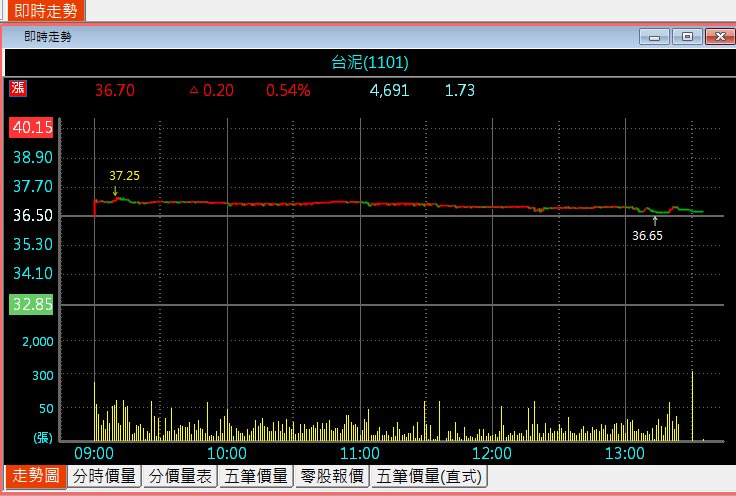The image size is (736, 496).
Task: Click the current price 36.70
Action: [x=114, y=90]
